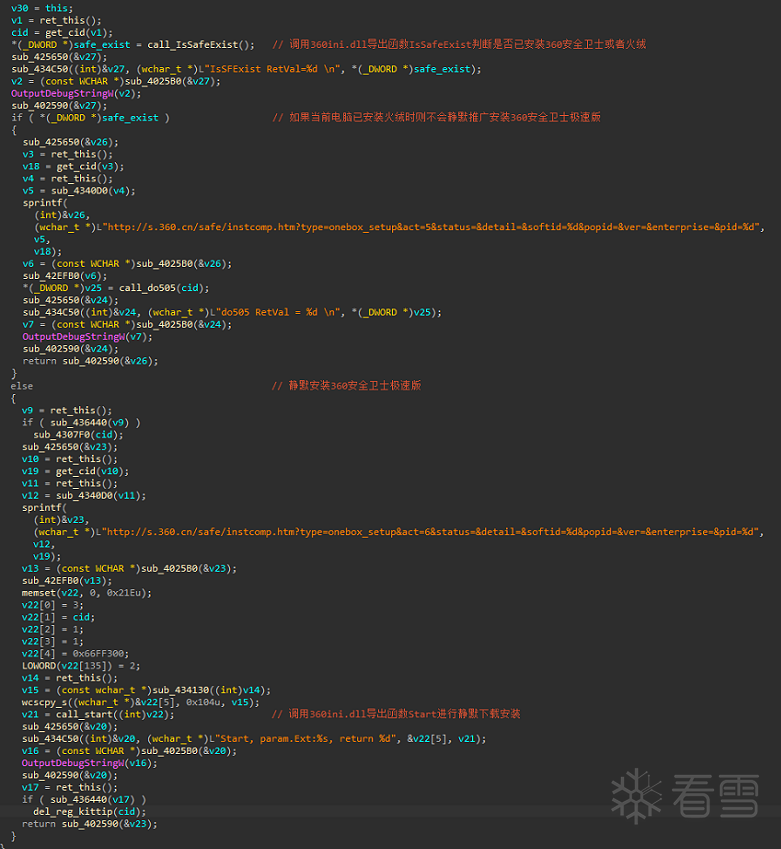Select the line 'v1 = ret_this();'
The image size is (781, 849).
tap(56, 21)
